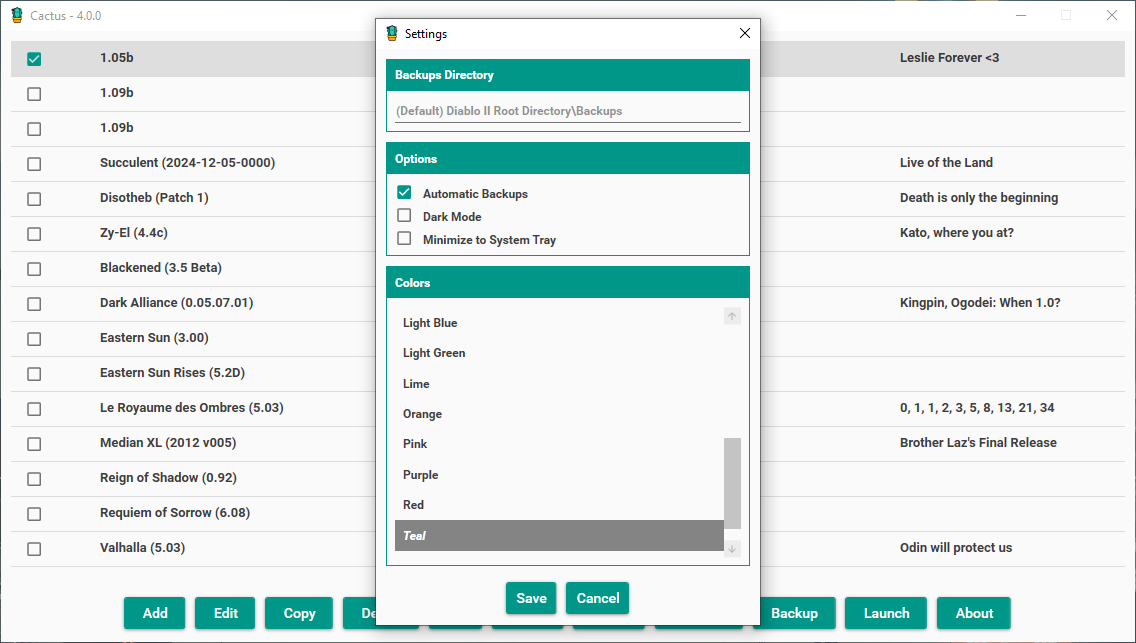Click the Options section header
The height and width of the screenshot is (643, 1136).
(x=568, y=159)
